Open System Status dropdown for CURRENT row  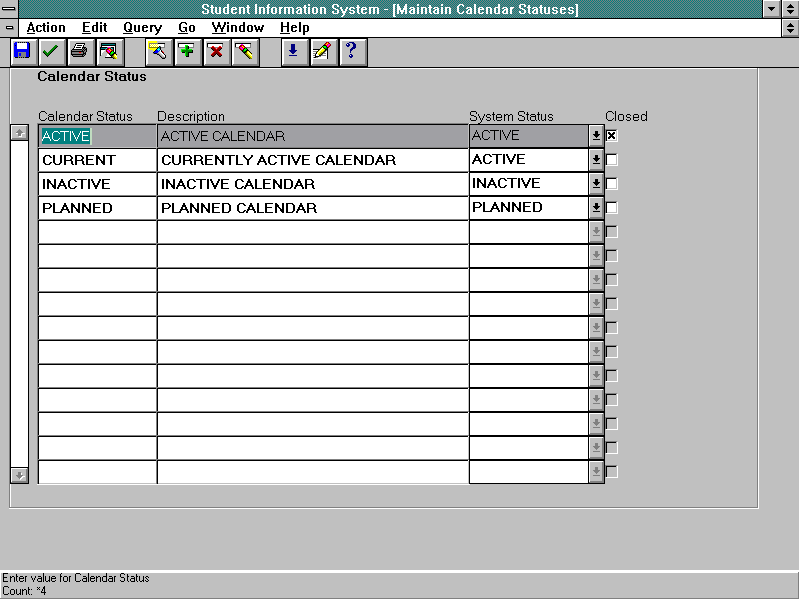pyautogui.click(x=596, y=160)
